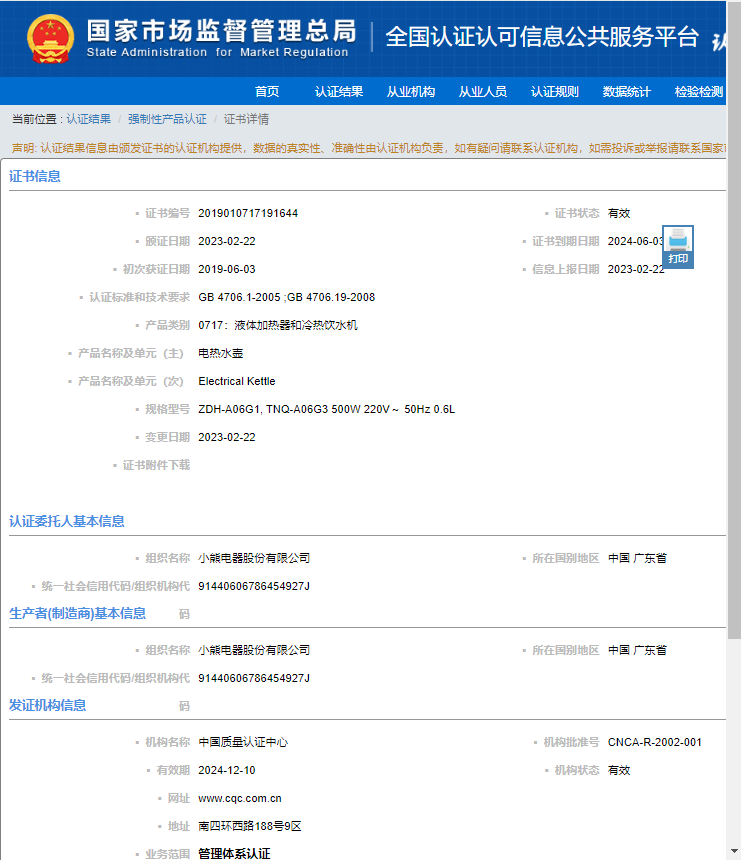This screenshot has height=860, width=741.
Task: Click the vertical scrollbar thumb
Action: coord(734,320)
